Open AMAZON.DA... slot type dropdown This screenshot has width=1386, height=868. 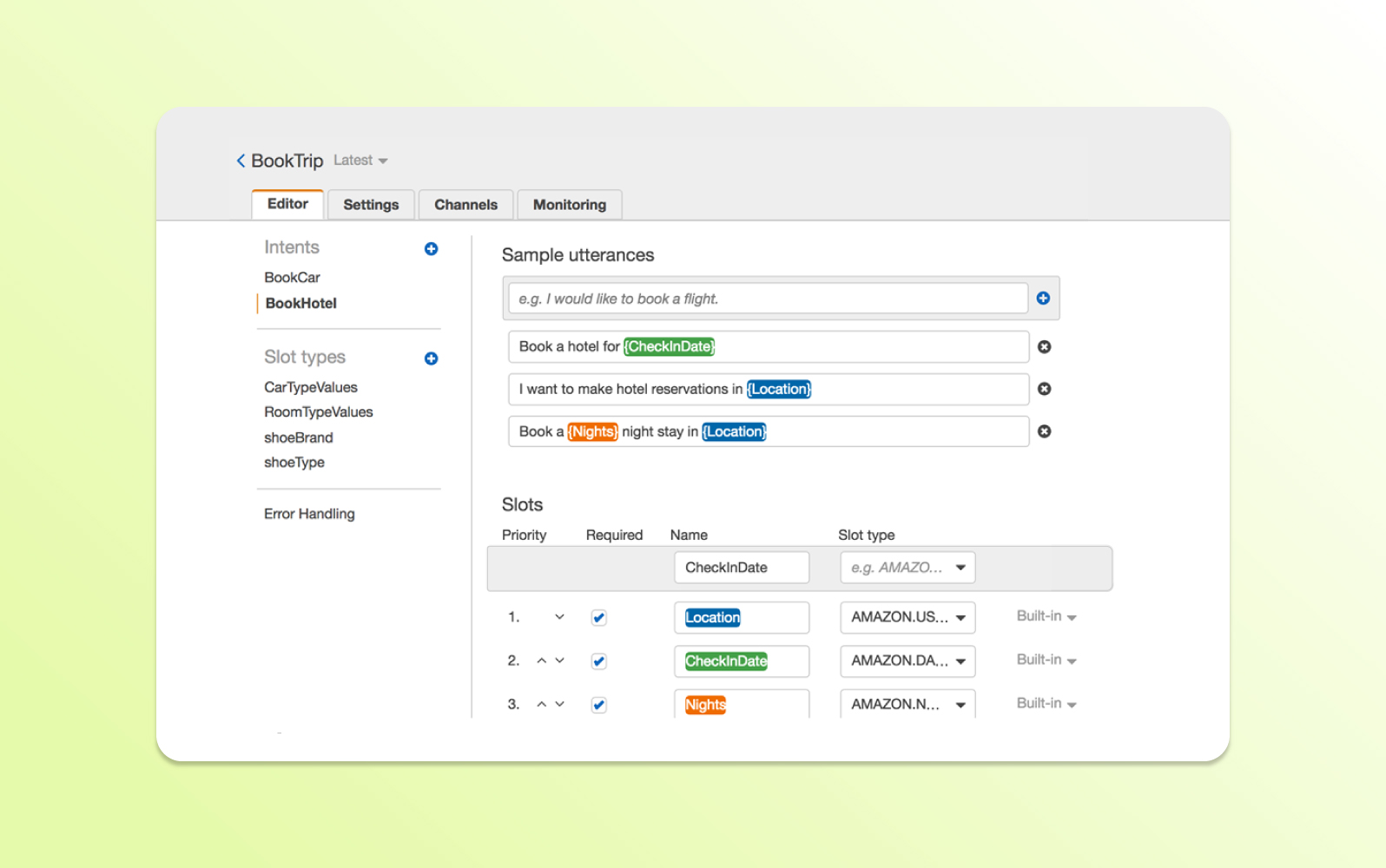tap(907, 661)
